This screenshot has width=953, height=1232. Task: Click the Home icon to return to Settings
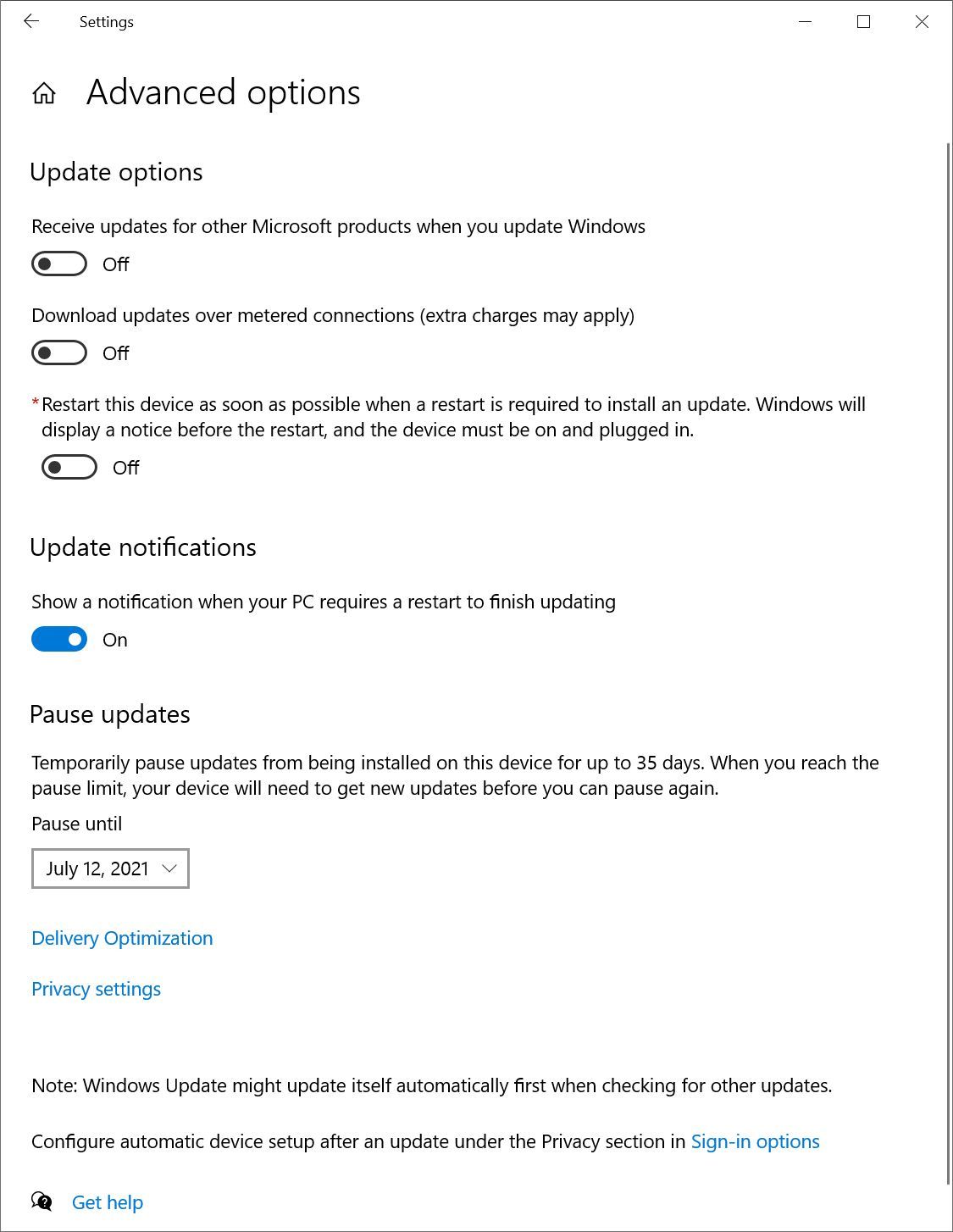point(44,93)
